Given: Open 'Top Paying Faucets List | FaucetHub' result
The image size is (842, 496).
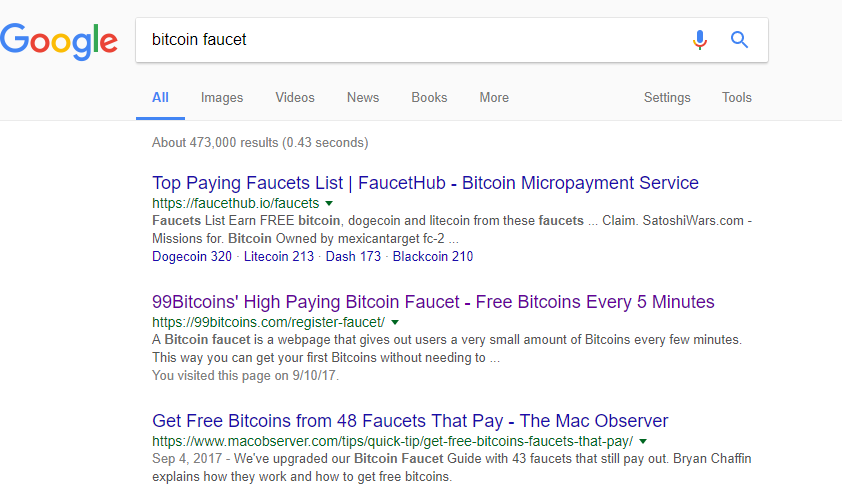Looking at the screenshot, I should pyautogui.click(x=425, y=183).
